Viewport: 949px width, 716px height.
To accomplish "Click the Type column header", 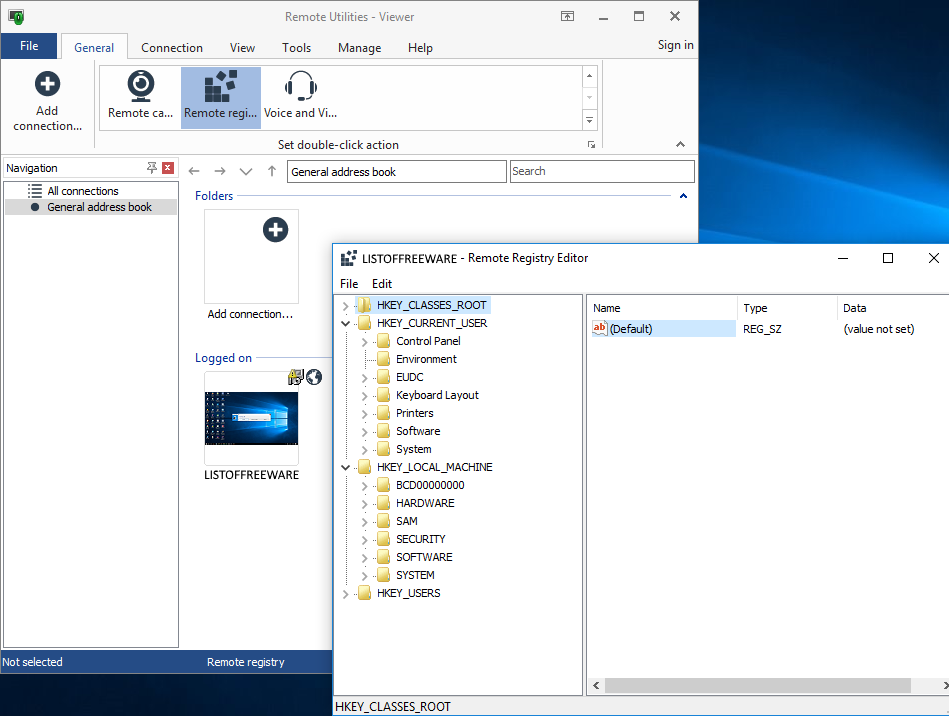I will click(787, 307).
